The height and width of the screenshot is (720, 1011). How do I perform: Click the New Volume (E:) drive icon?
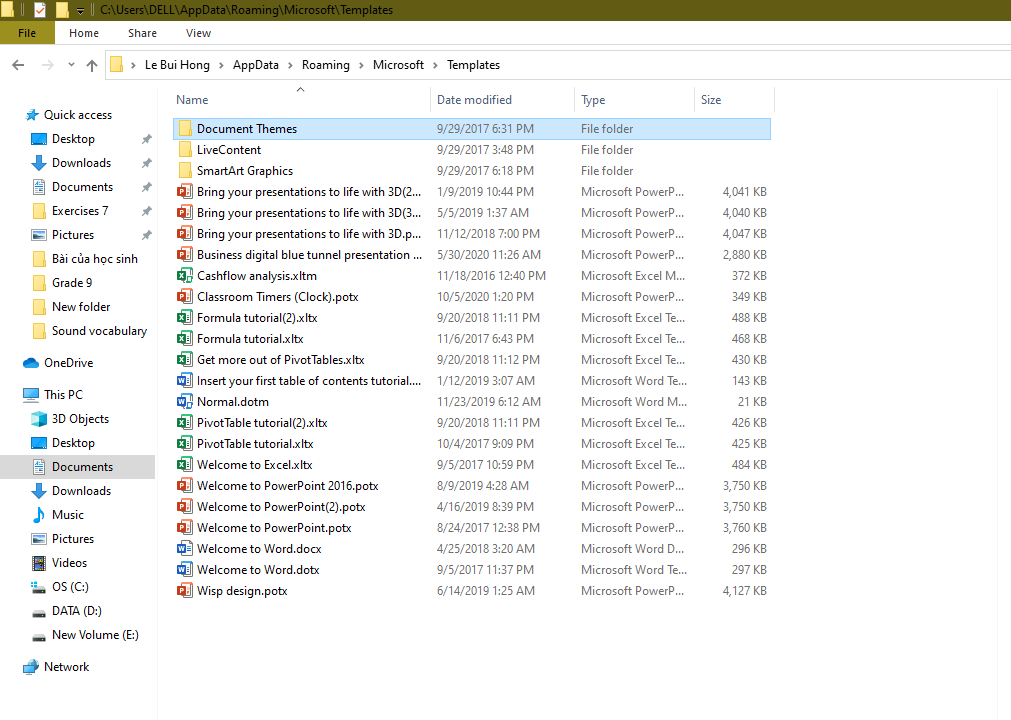39,636
